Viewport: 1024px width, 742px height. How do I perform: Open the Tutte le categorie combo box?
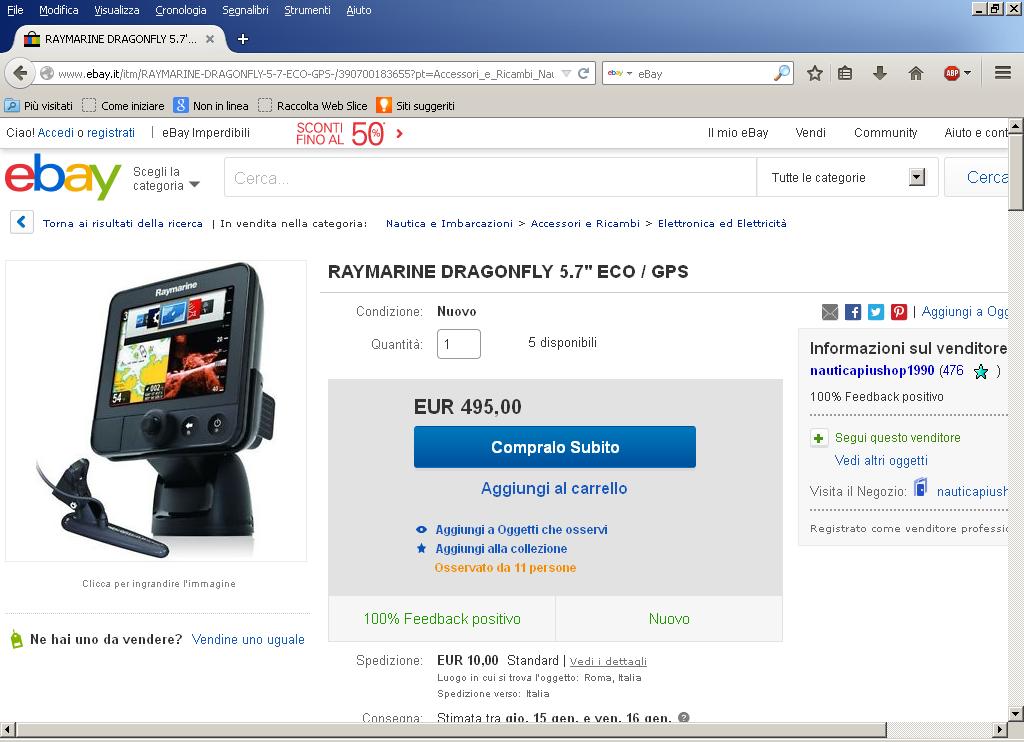tap(848, 177)
